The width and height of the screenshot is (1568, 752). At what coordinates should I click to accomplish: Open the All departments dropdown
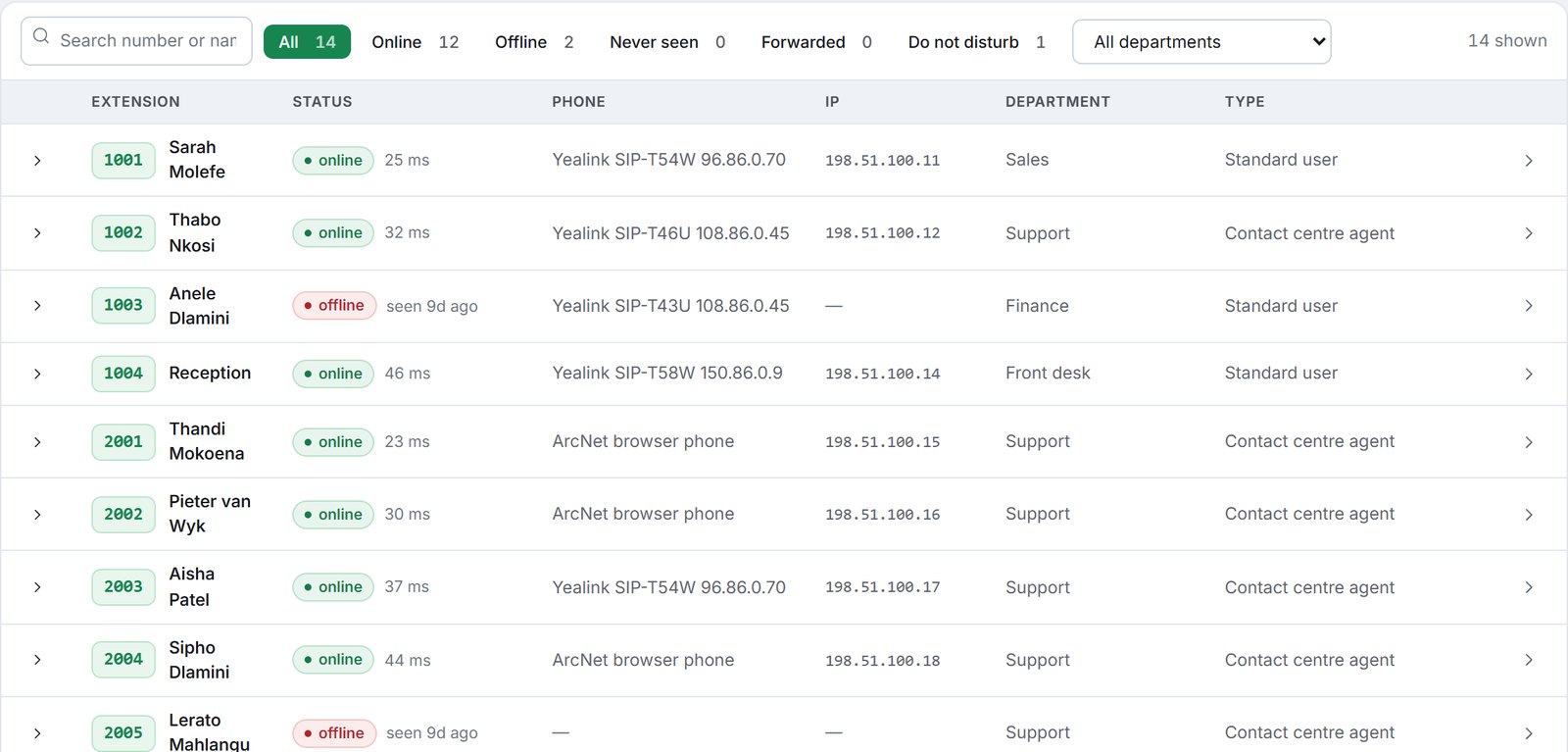[x=1201, y=41]
